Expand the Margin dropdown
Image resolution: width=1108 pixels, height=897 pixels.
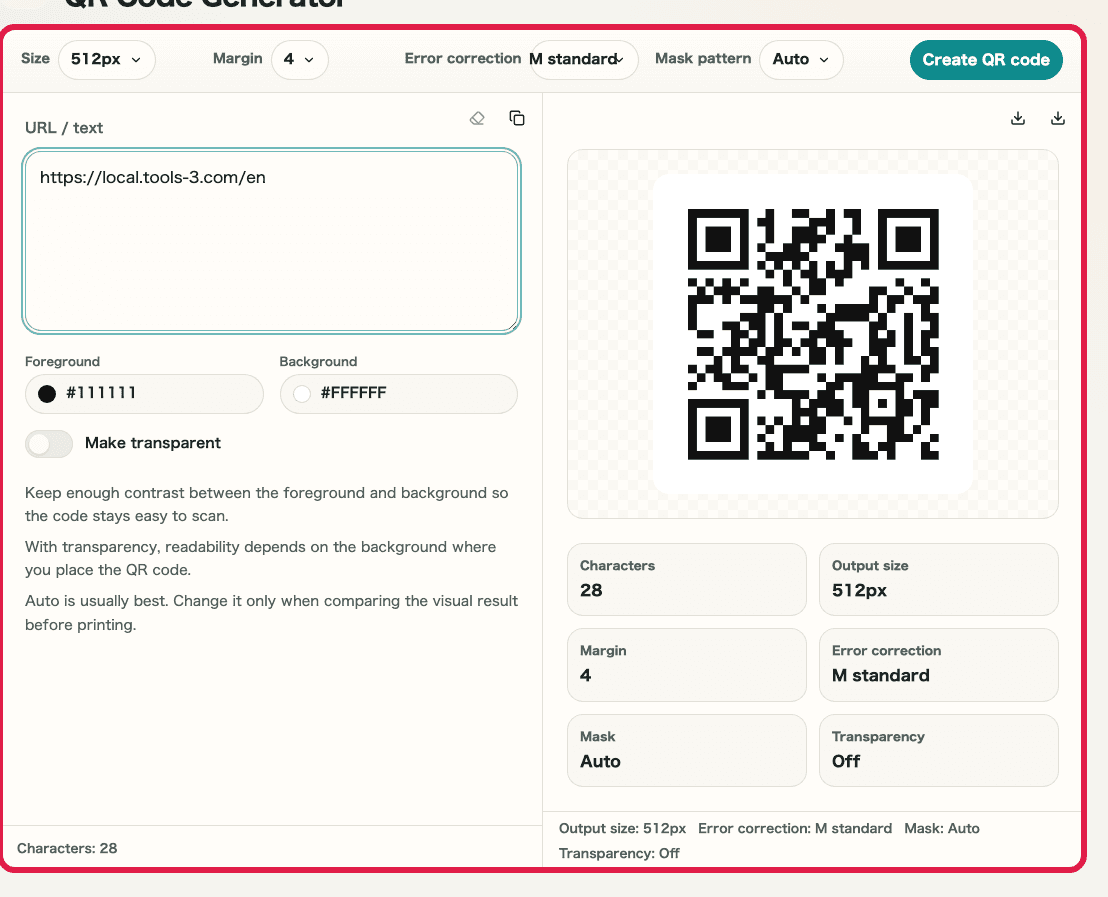pos(299,59)
